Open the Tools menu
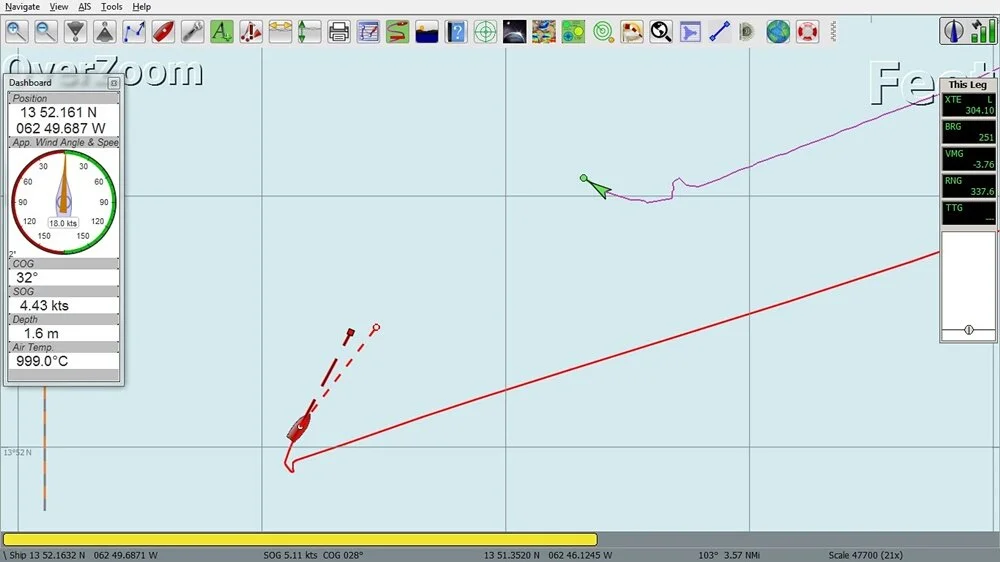 pyautogui.click(x=111, y=6)
